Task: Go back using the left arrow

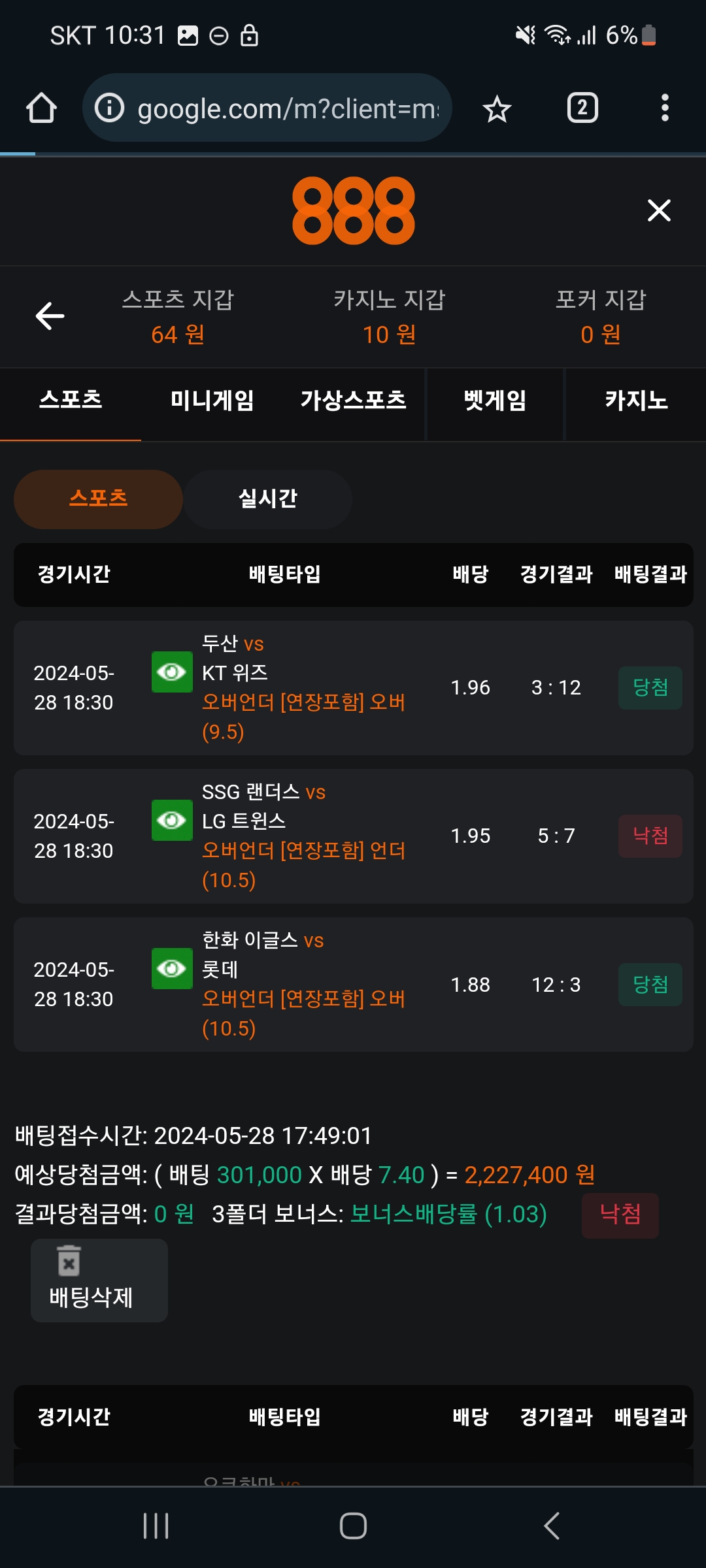Action: point(50,317)
